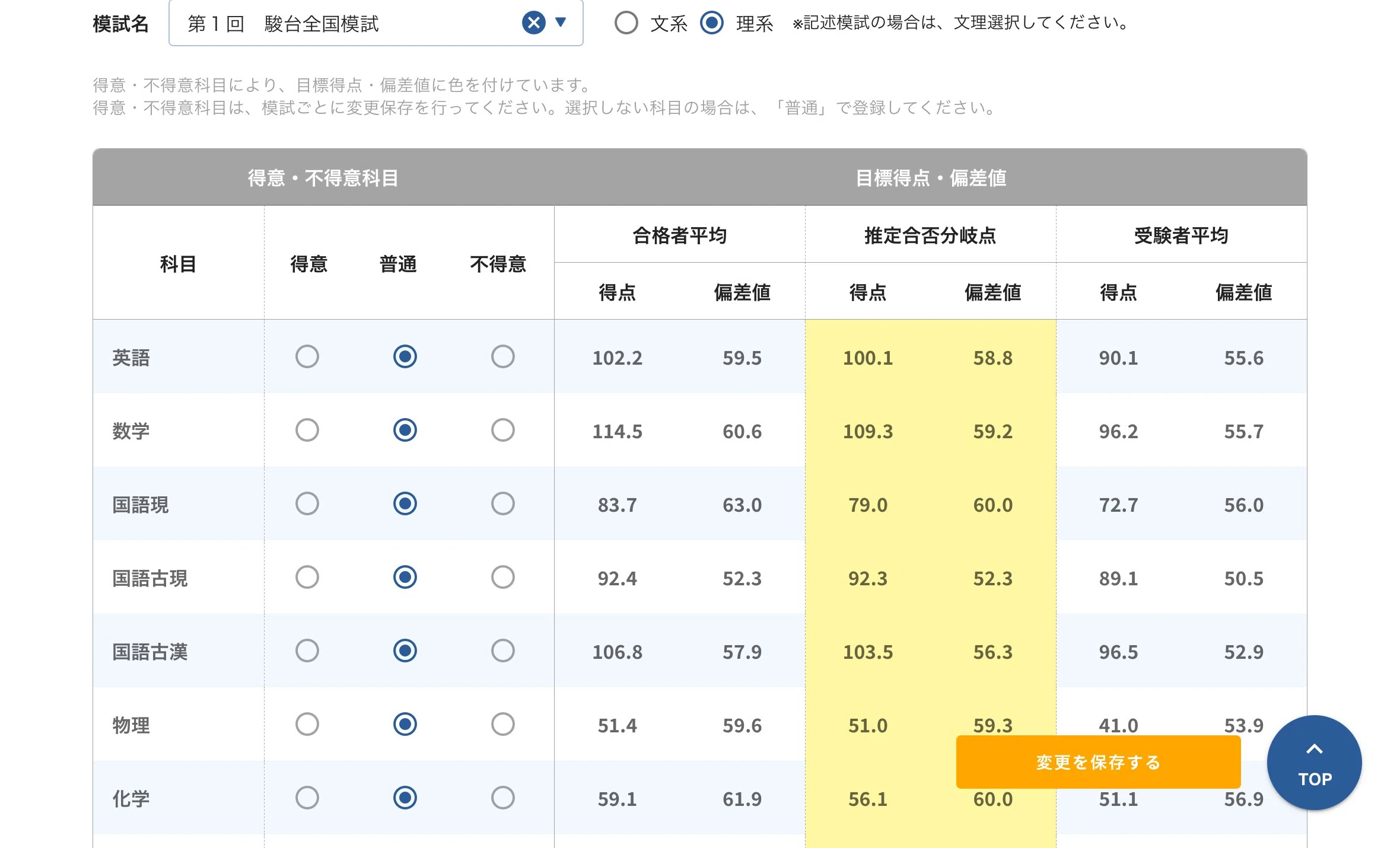Mark 国語古漢 as 不得意

[503, 651]
